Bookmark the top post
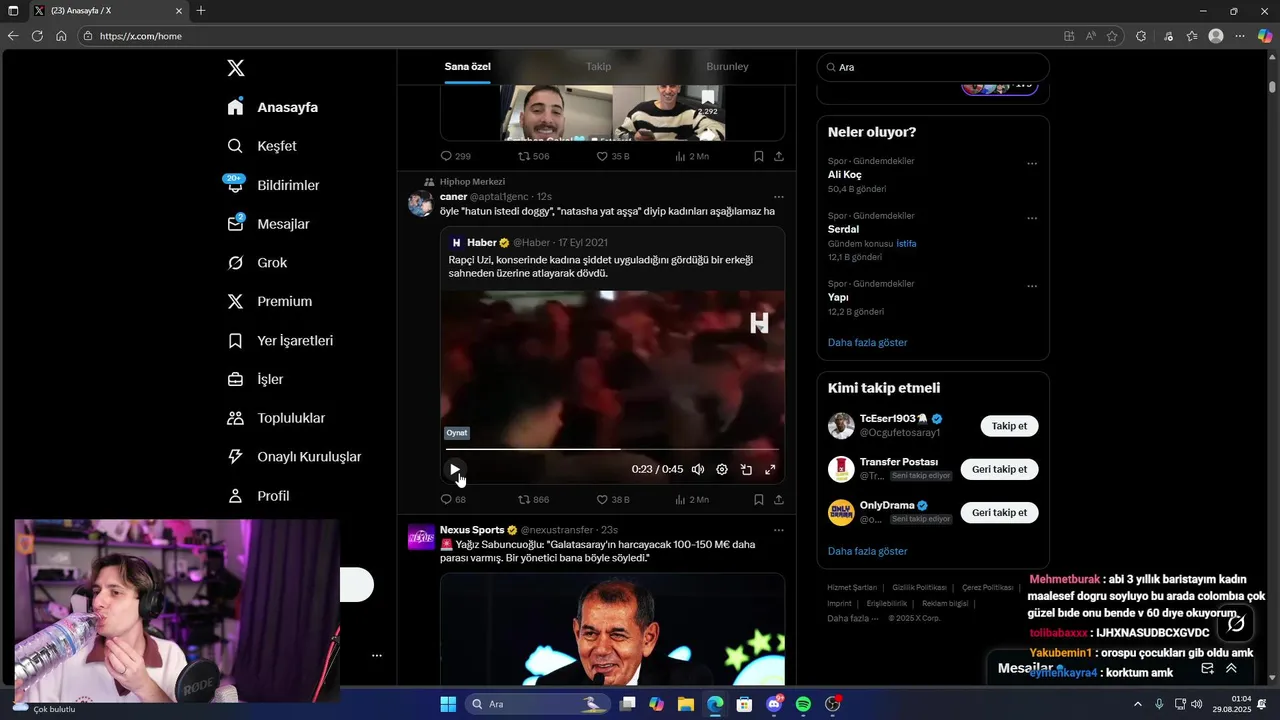Image resolution: width=1280 pixels, height=720 pixels. [x=759, y=156]
